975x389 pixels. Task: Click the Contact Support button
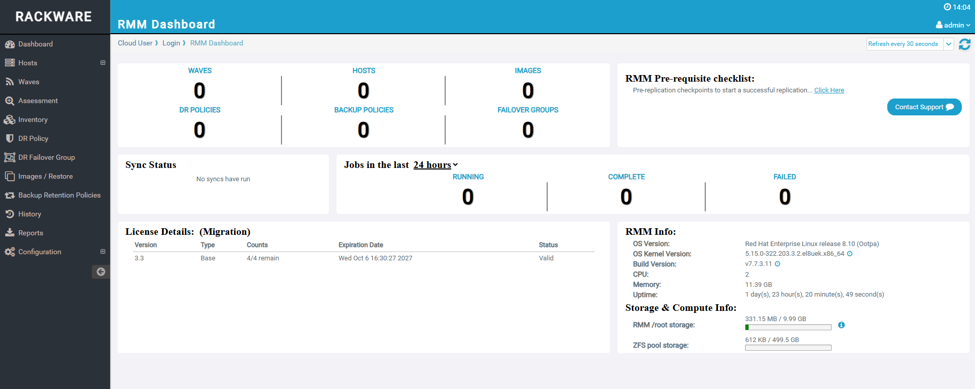924,107
